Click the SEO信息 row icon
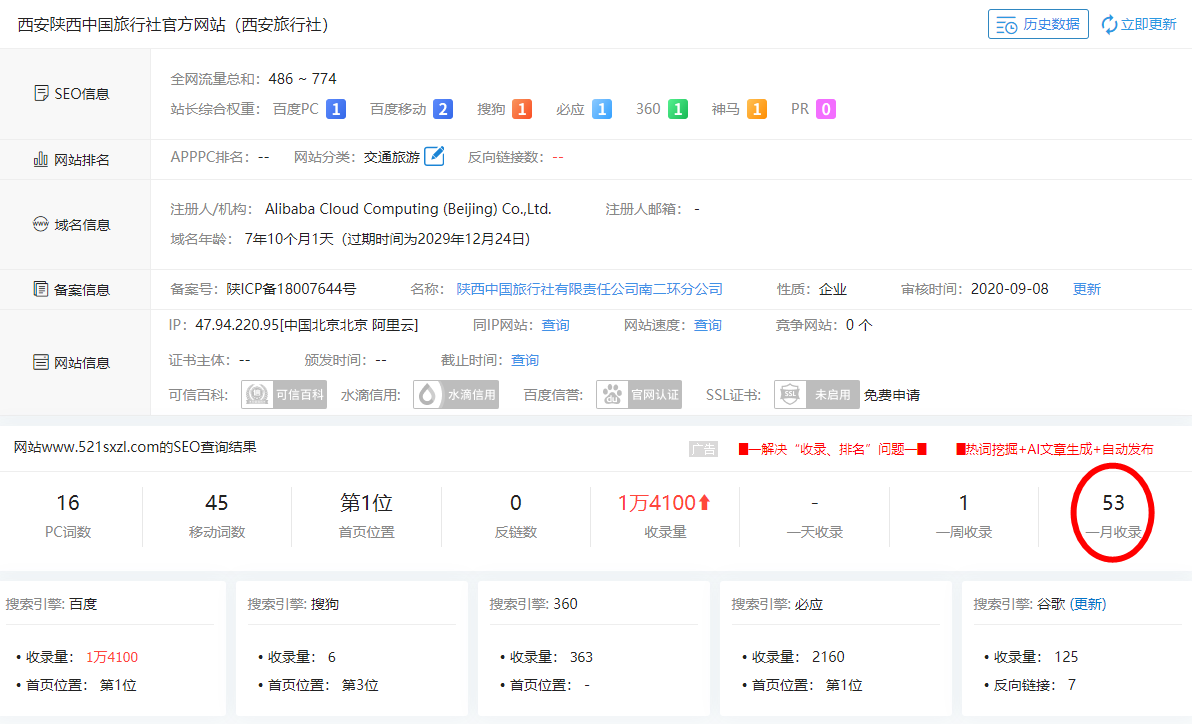The height and width of the screenshot is (724, 1192). point(41,94)
